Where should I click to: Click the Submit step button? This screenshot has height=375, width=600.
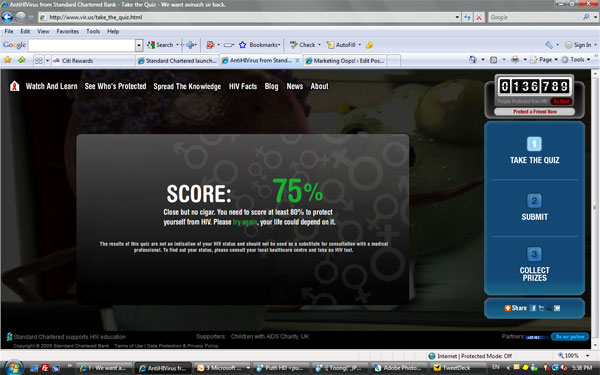[534, 208]
